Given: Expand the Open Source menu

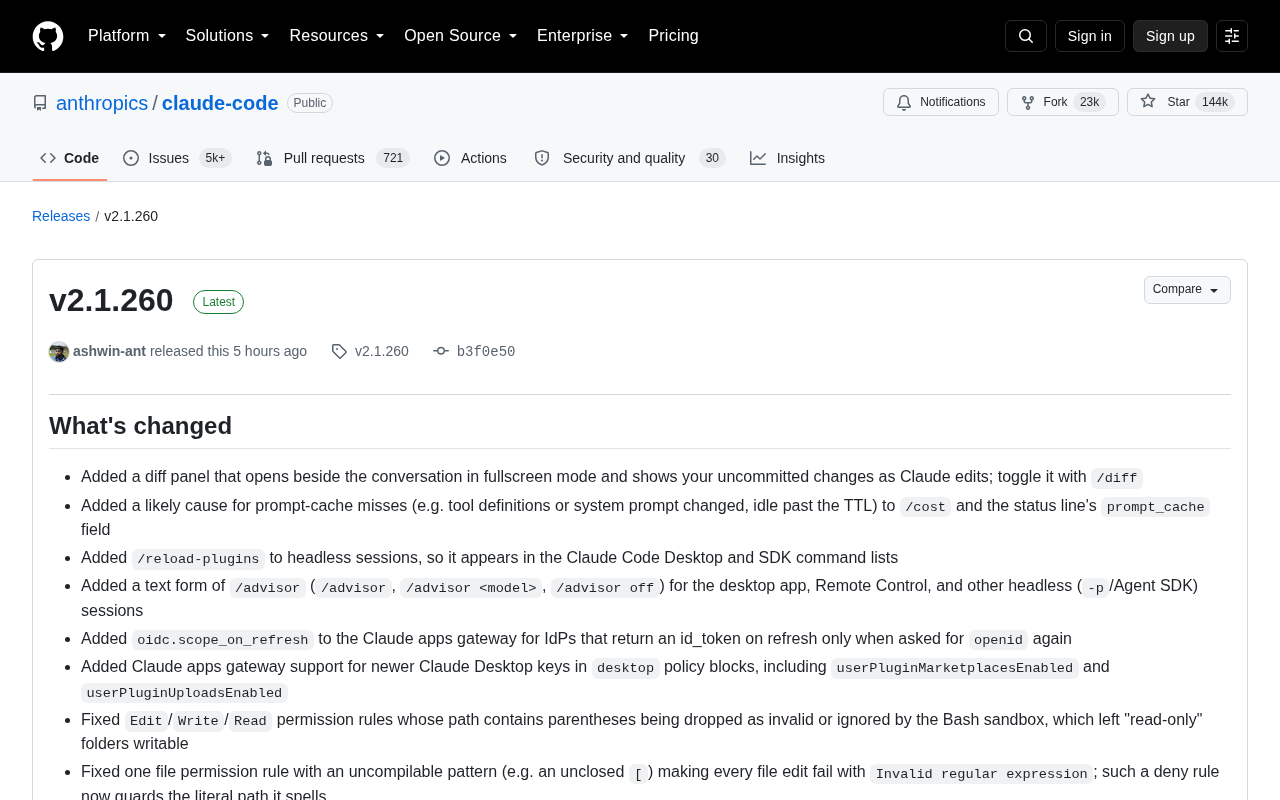Looking at the screenshot, I should click(461, 36).
